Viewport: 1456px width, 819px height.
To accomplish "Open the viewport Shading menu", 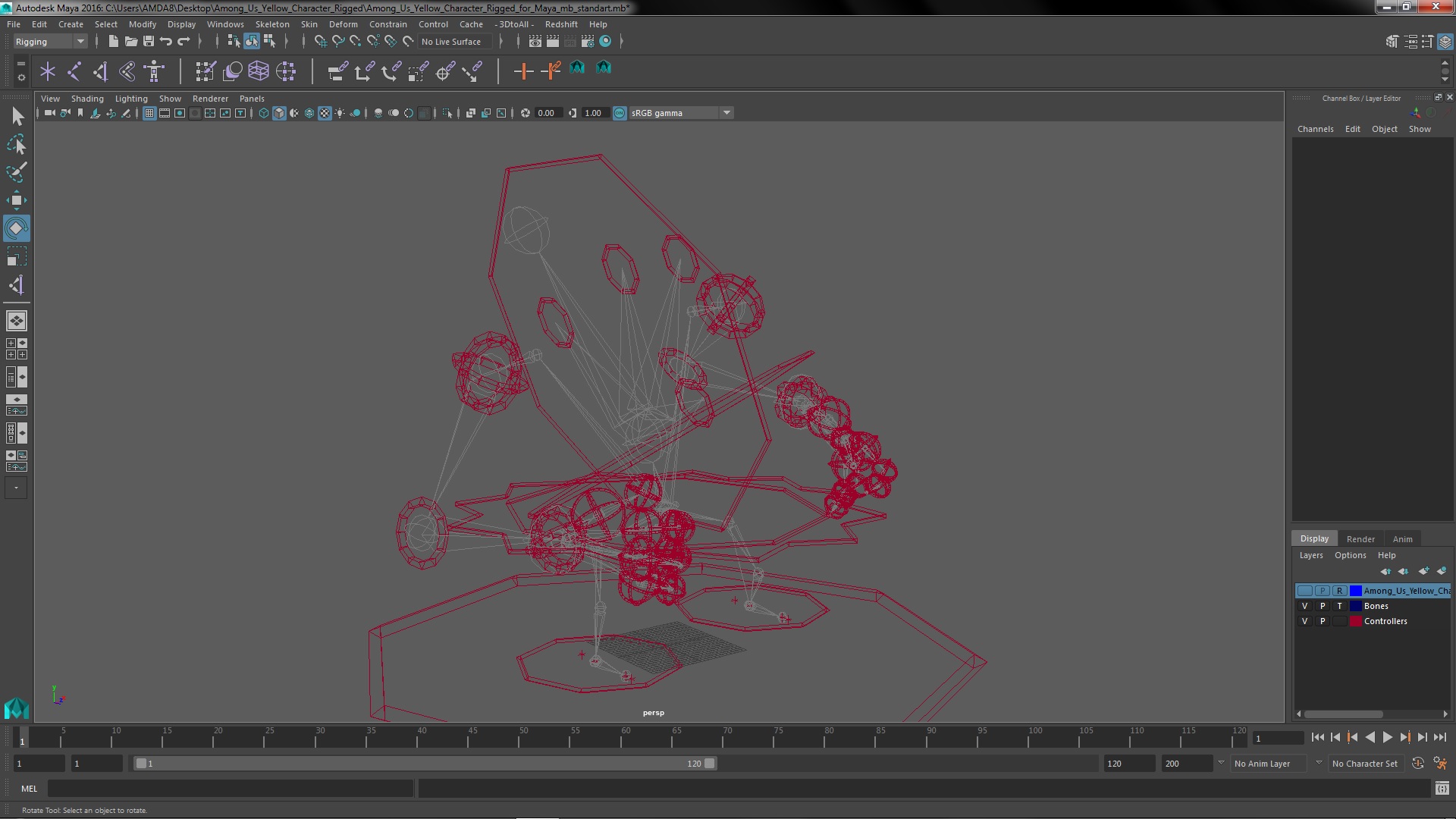I will (87, 99).
